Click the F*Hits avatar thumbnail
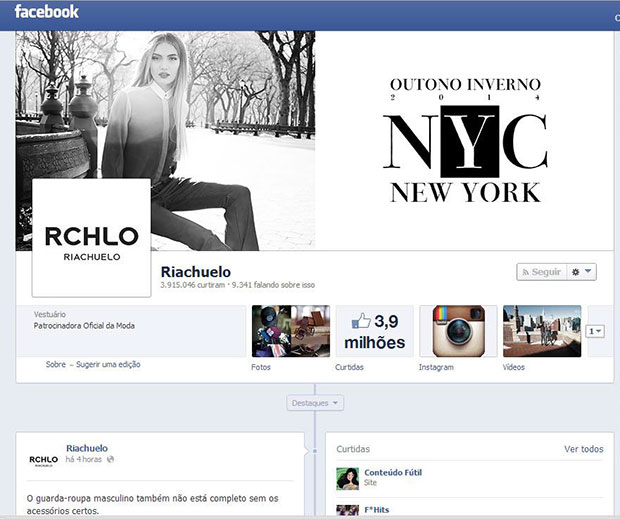 coord(348,510)
